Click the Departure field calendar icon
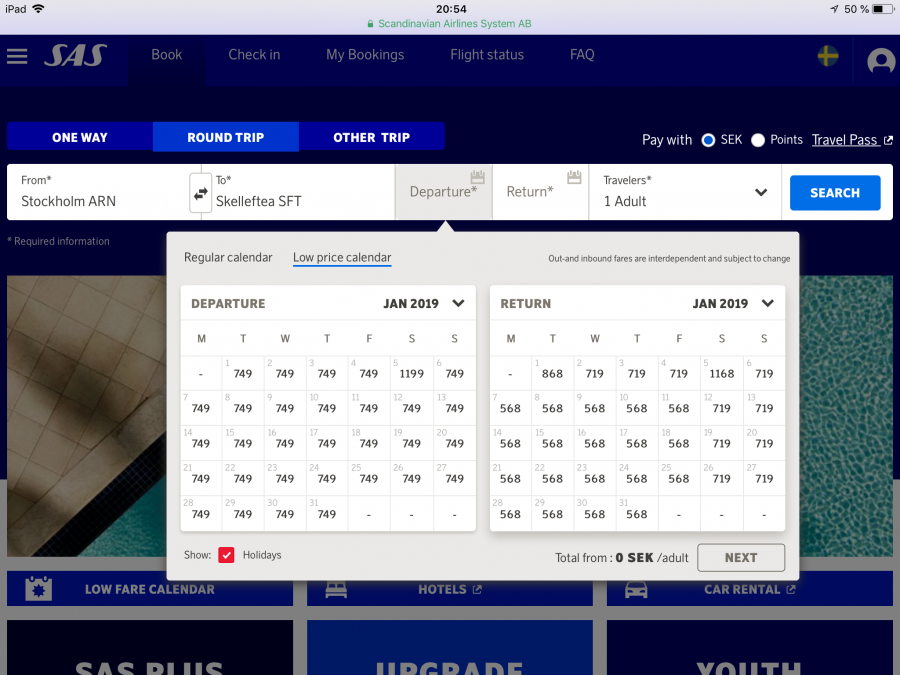The height and width of the screenshot is (675, 900). click(477, 178)
